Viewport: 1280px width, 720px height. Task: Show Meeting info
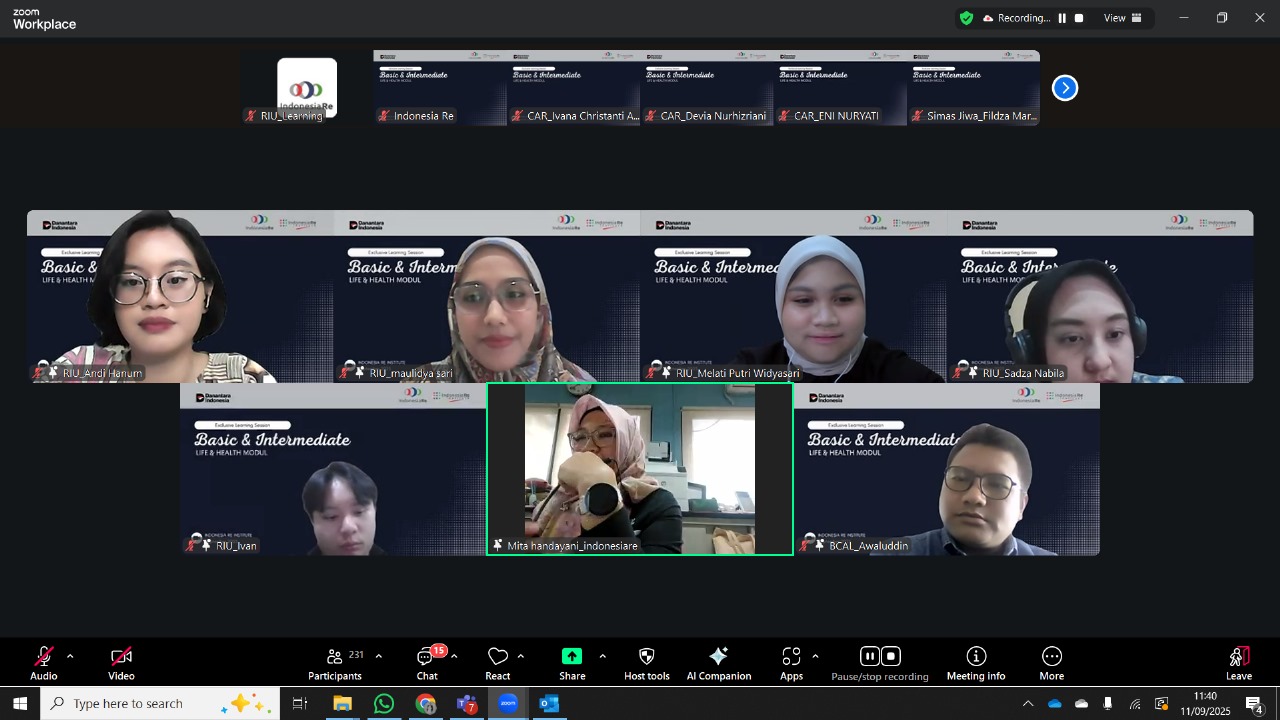coord(976,663)
